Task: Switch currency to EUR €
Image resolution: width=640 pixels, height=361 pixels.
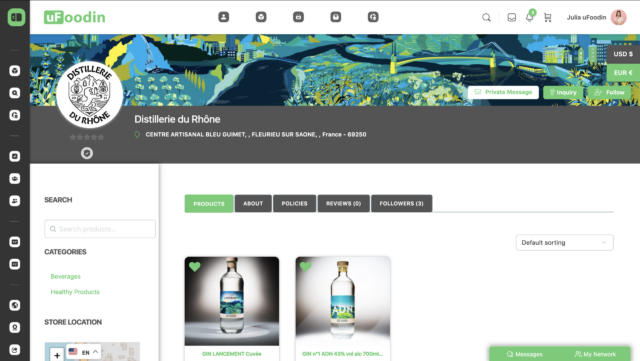Action: click(x=623, y=73)
